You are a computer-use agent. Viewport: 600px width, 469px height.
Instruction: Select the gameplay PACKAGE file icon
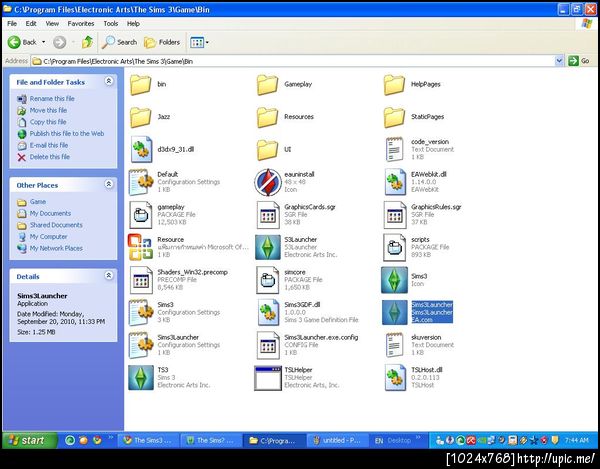pyautogui.click(x=141, y=215)
